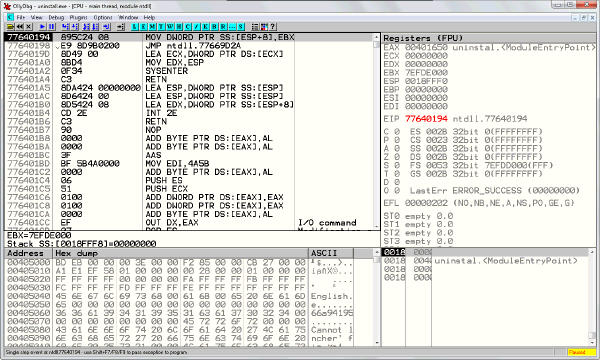Click the LastErr ERROR_SUCCESS line
The height and width of the screenshot is (360, 600).
coord(494,191)
